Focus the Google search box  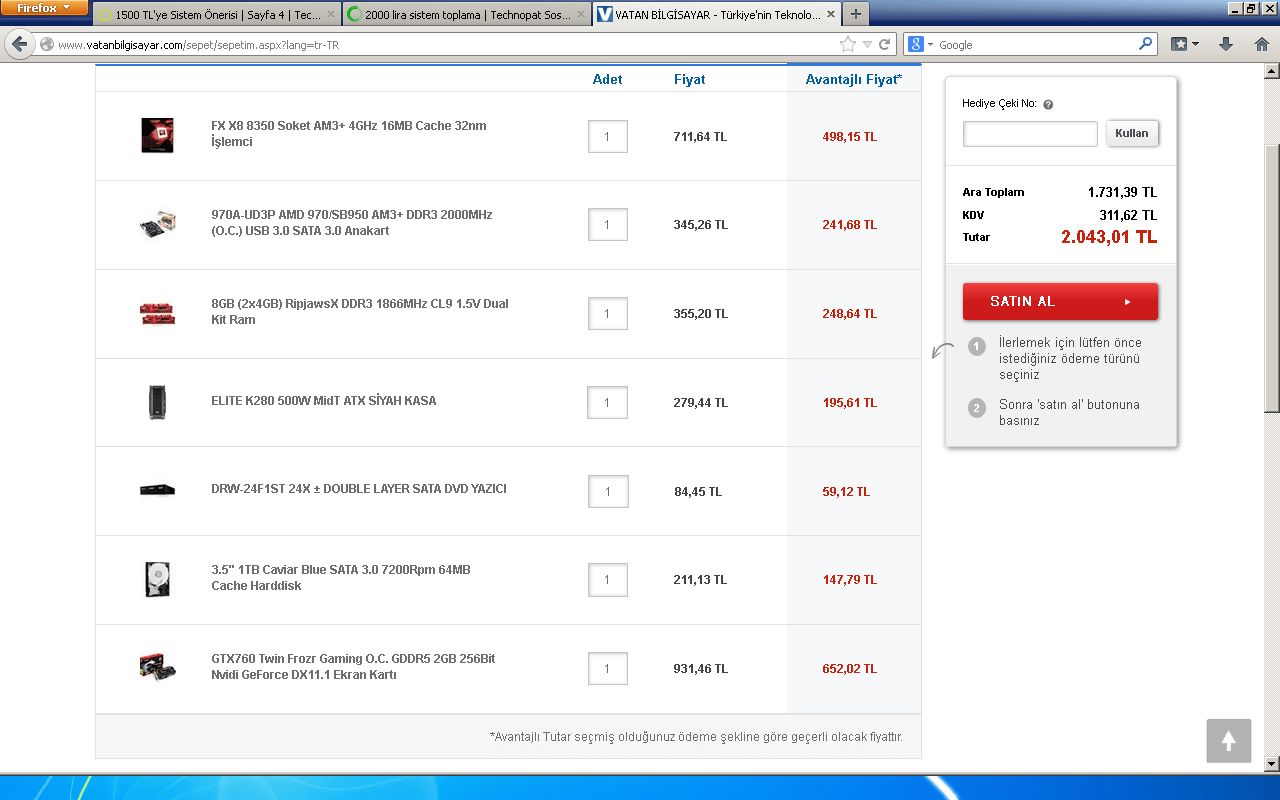tap(1035, 45)
